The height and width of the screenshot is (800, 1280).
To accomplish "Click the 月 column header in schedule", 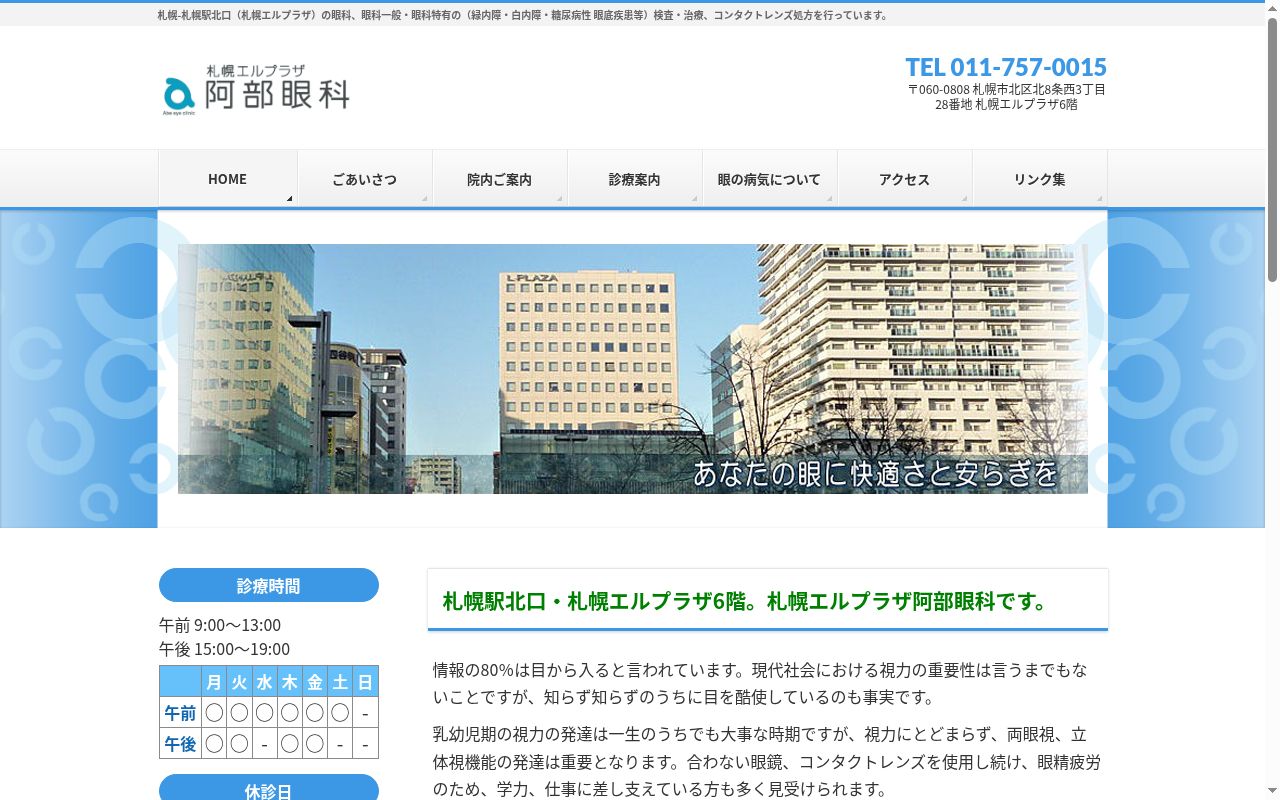I will (214, 682).
